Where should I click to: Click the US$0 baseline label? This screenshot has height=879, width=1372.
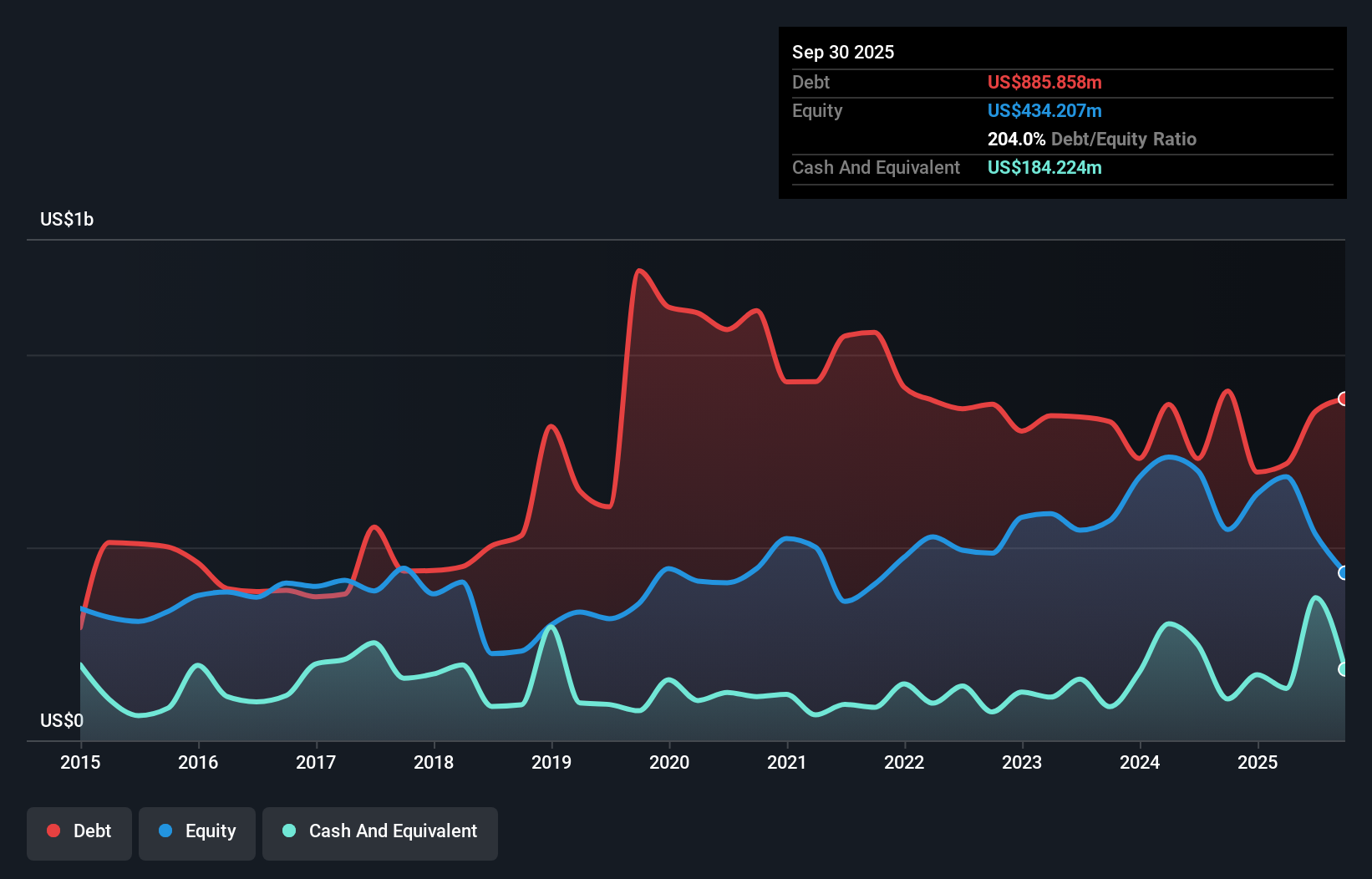coord(61,719)
